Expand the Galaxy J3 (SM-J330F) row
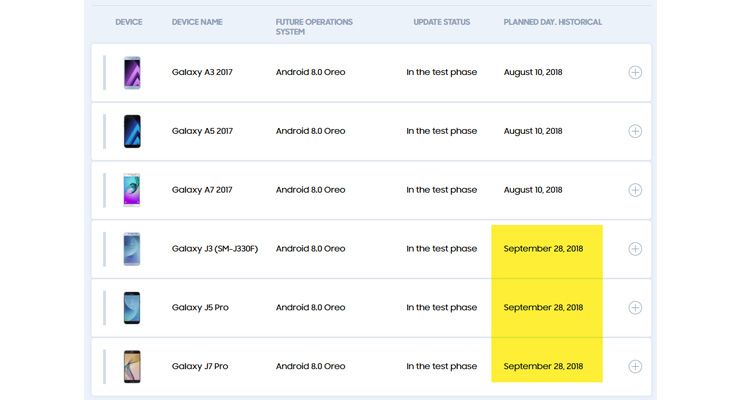 (x=635, y=249)
